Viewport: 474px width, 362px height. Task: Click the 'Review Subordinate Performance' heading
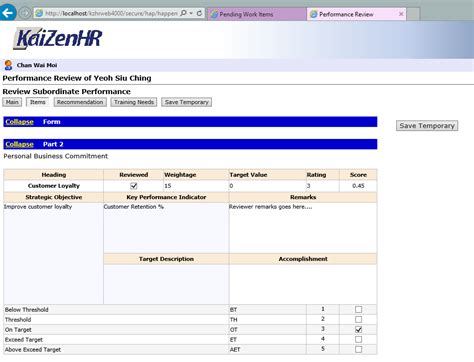pyautogui.click(x=66, y=91)
